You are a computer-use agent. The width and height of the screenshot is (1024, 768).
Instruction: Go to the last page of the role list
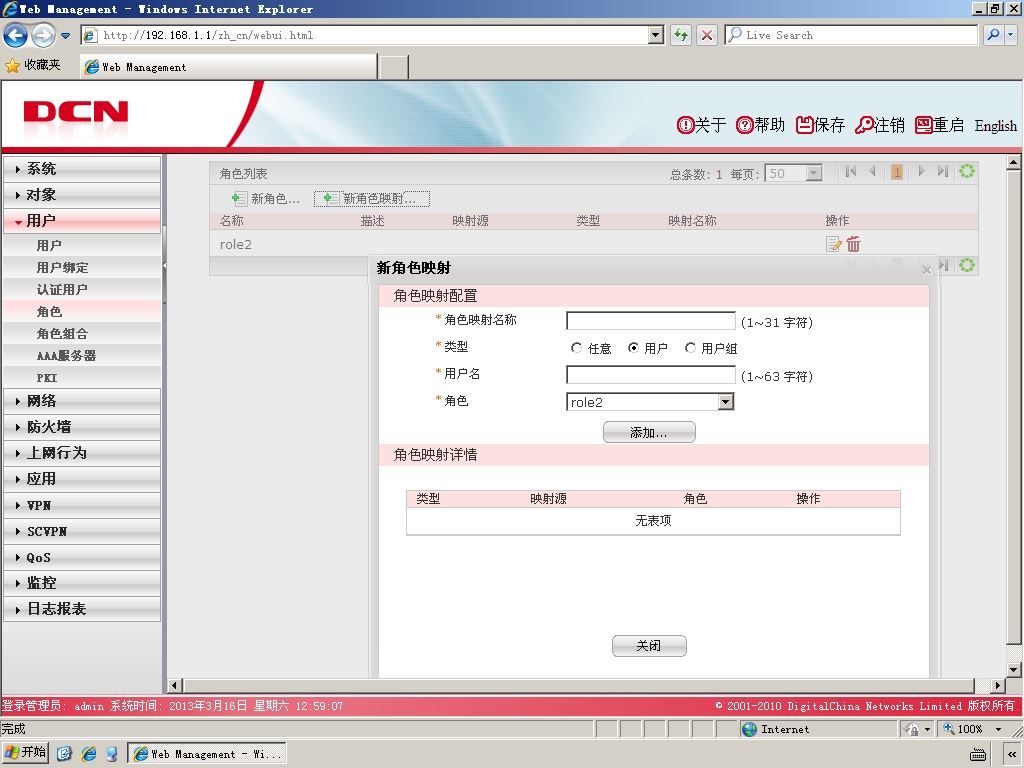(942, 171)
